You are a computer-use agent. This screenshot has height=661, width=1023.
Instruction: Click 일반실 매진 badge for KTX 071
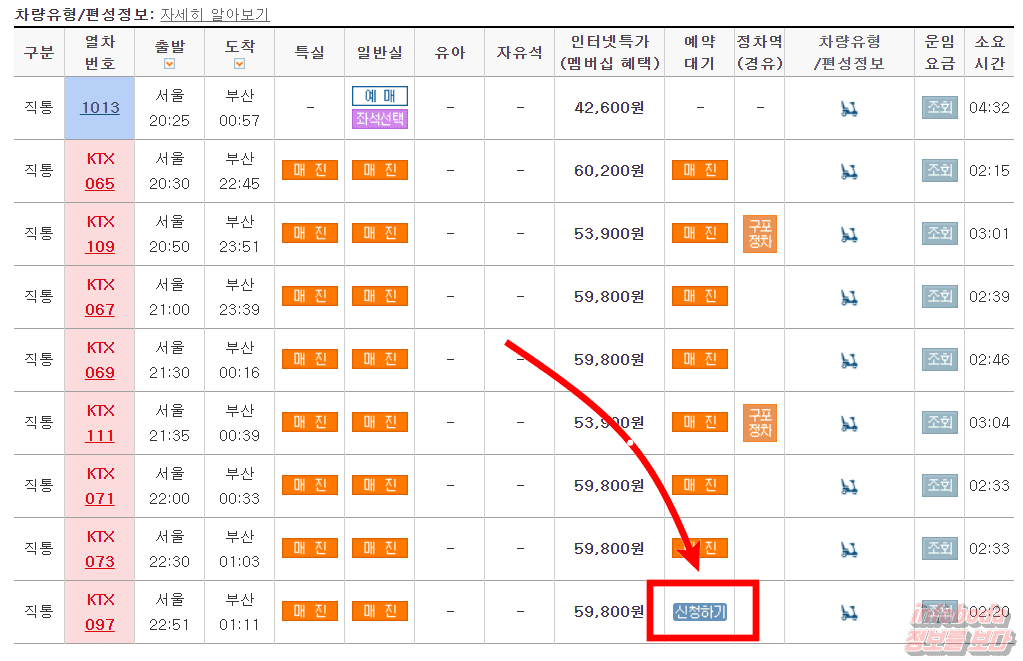pos(380,485)
